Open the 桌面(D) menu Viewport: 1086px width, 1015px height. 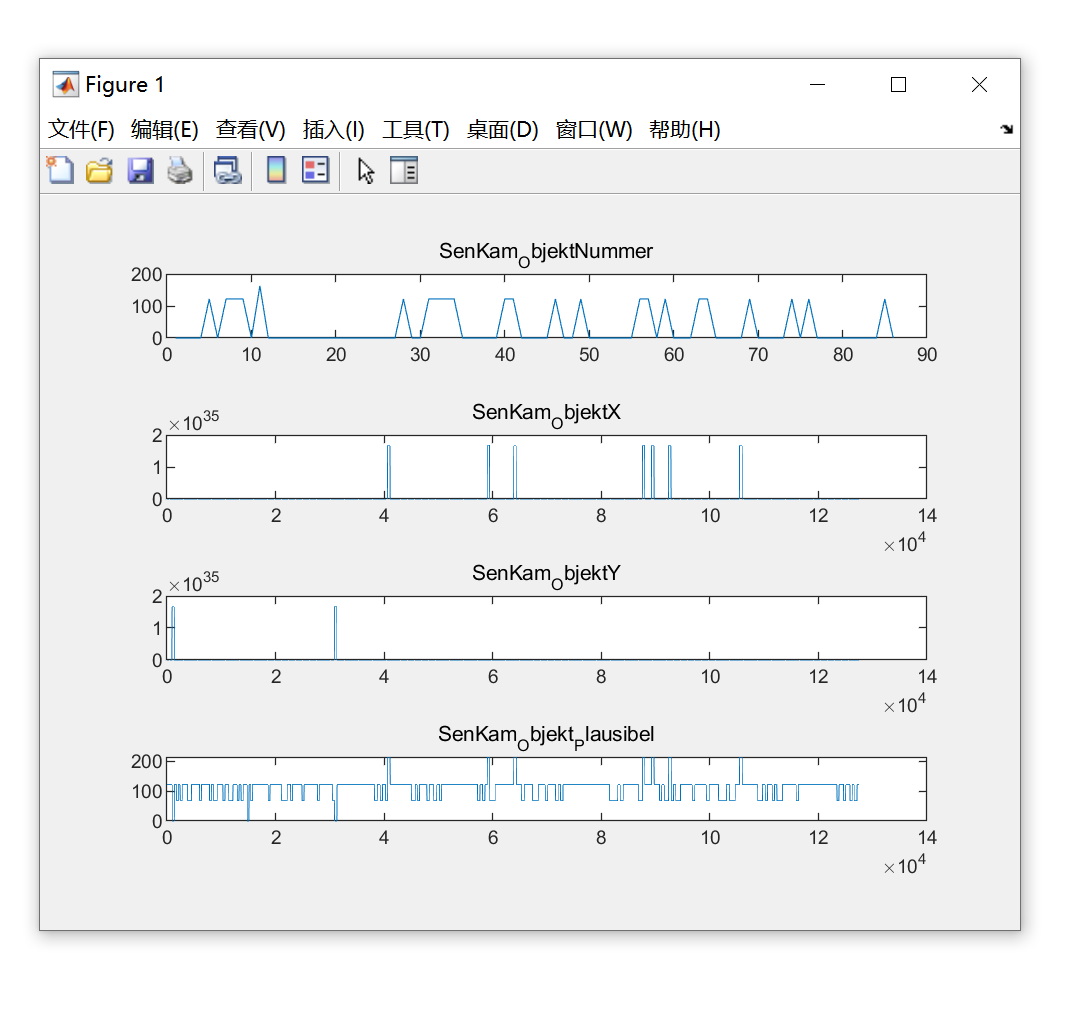tap(503, 130)
